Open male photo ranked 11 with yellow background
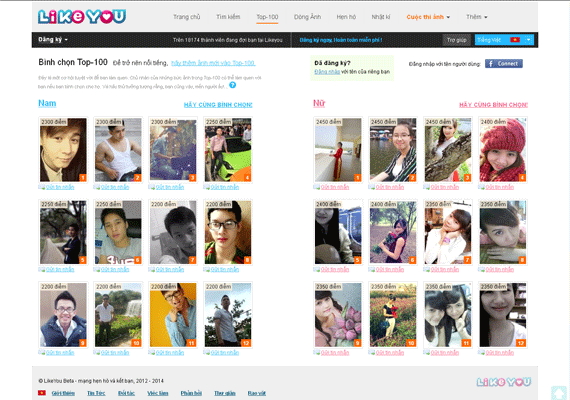This screenshot has height=400, width=570. (x=173, y=315)
